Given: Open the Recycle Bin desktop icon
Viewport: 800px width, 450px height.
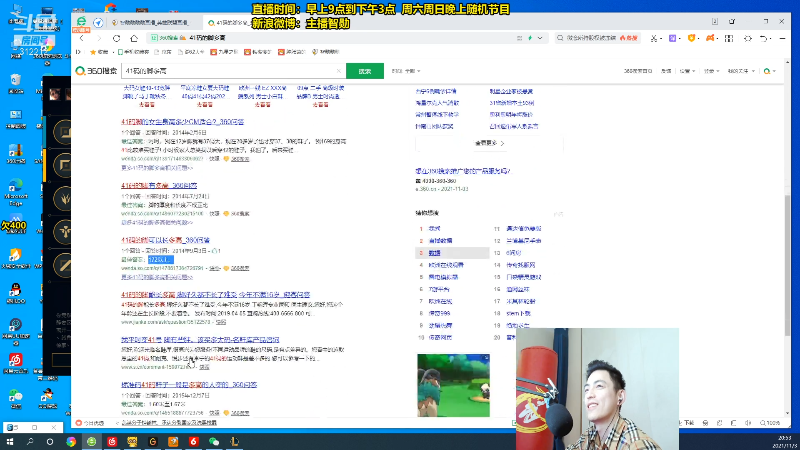Looking at the screenshot, I should 16,84.
